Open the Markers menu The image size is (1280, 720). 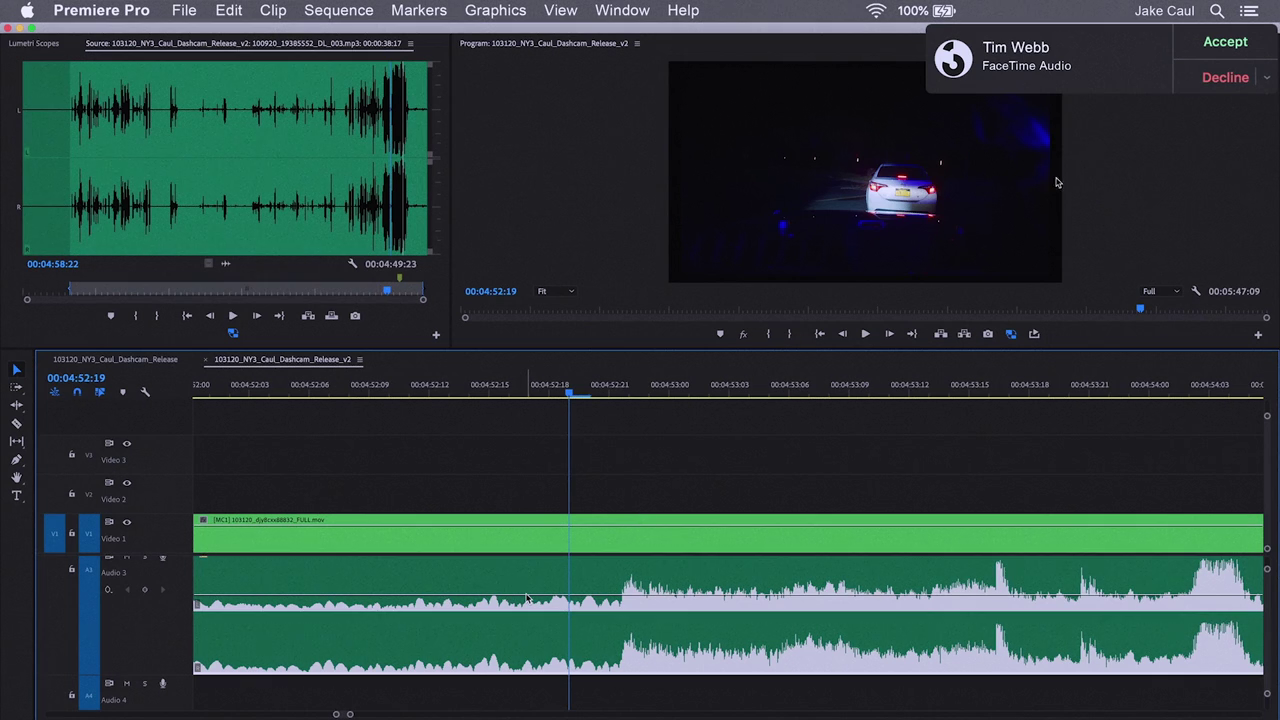419,10
